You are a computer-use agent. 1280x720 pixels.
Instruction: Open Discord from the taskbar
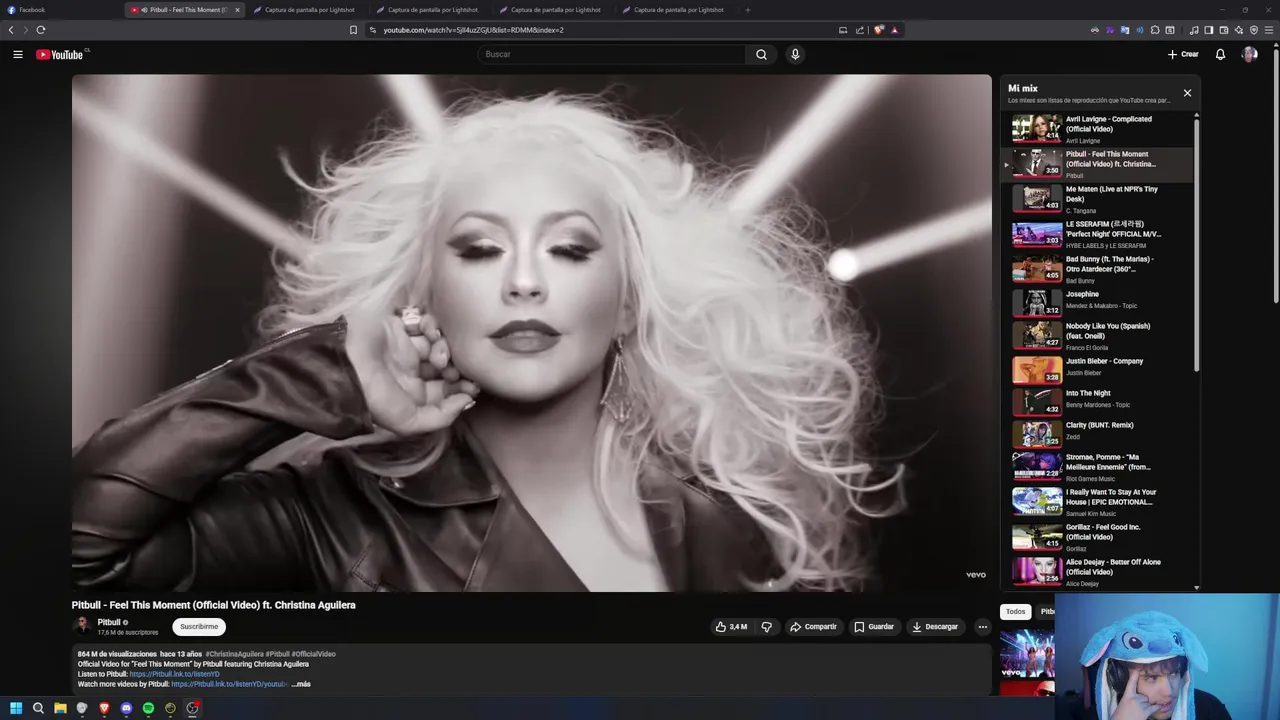[x=126, y=708]
